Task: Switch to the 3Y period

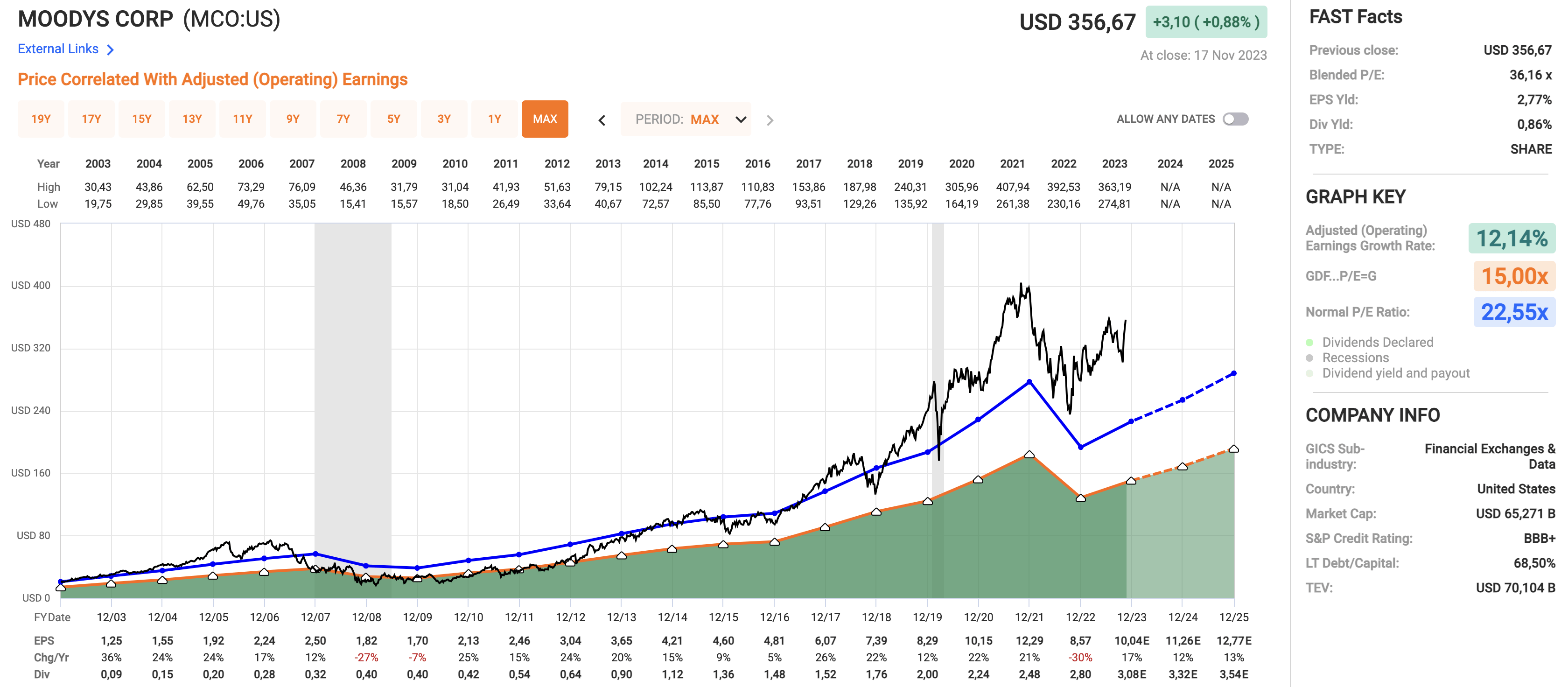Action: pos(444,119)
